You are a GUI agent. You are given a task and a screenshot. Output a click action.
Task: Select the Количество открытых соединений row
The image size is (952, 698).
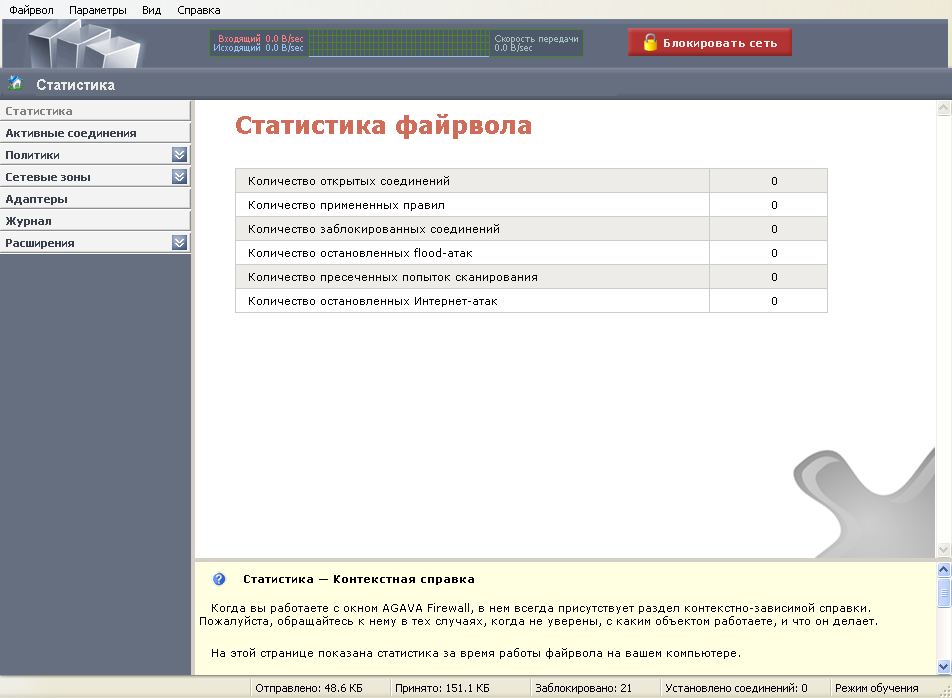point(531,181)
